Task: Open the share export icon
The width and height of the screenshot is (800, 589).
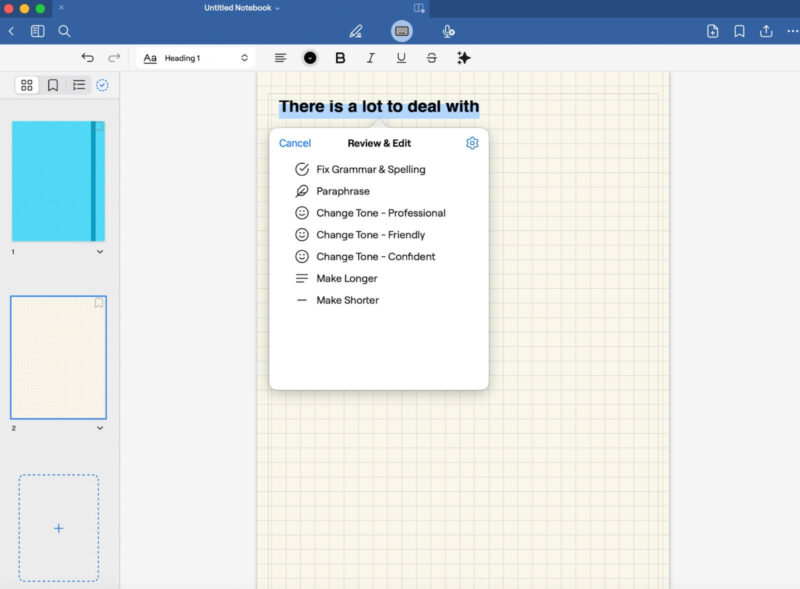Action: click(x=766, y=31)
